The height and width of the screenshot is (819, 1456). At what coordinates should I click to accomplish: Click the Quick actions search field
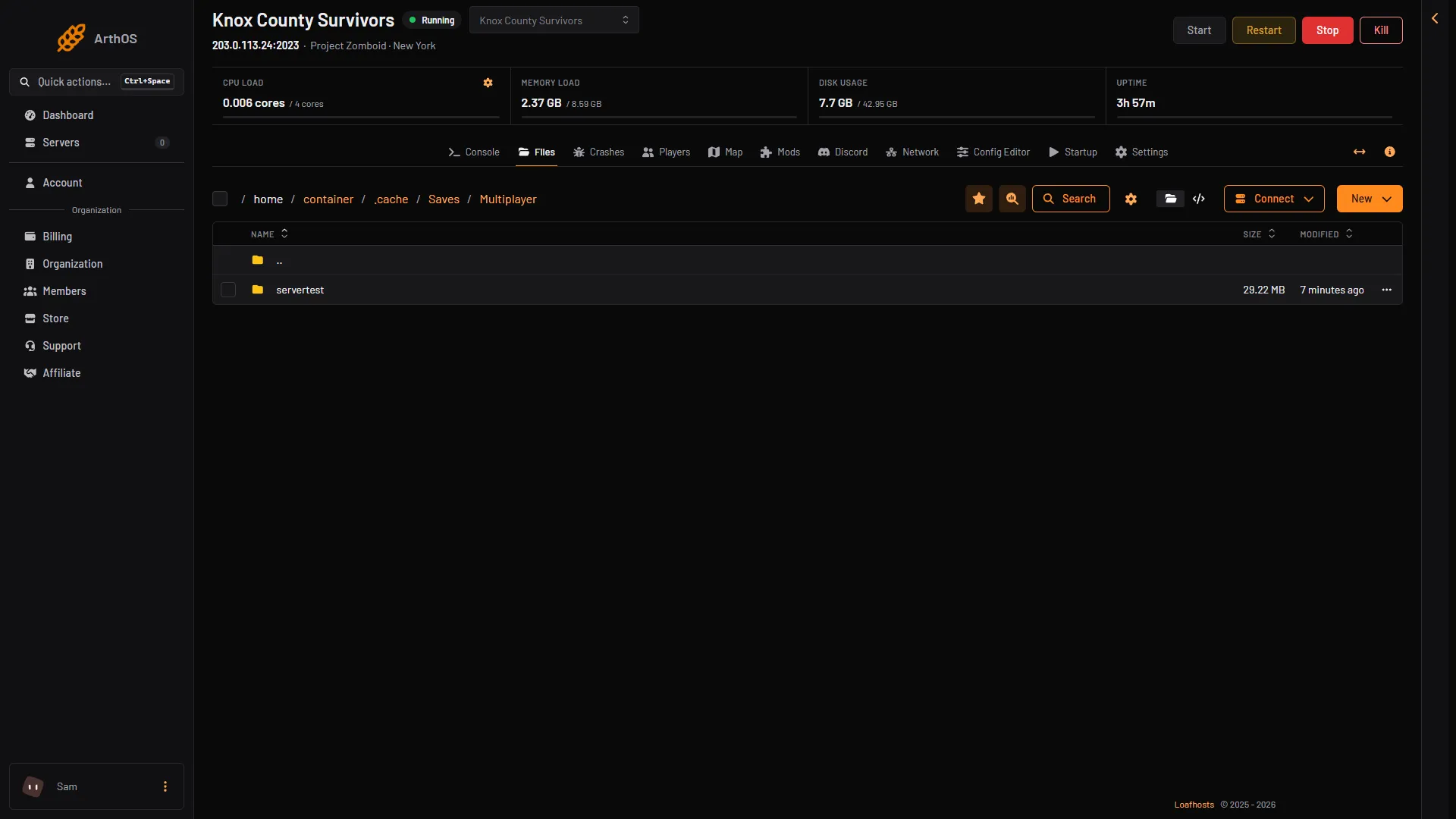[x=96, y=82]
